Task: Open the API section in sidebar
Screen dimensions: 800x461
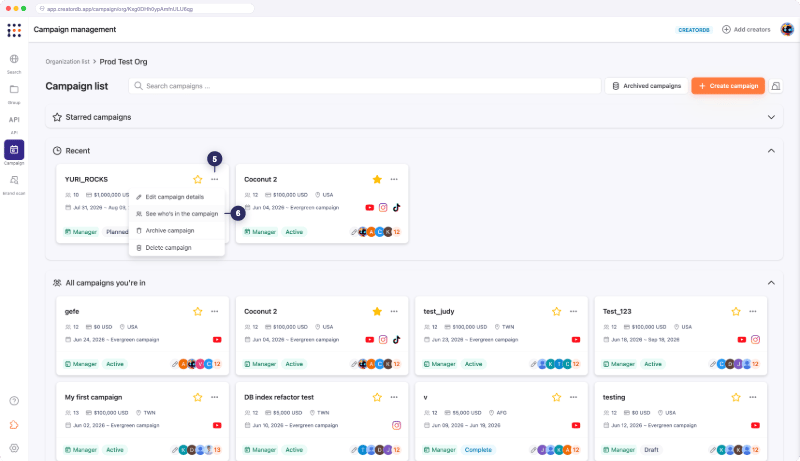Action: click(x=14, y=120)
